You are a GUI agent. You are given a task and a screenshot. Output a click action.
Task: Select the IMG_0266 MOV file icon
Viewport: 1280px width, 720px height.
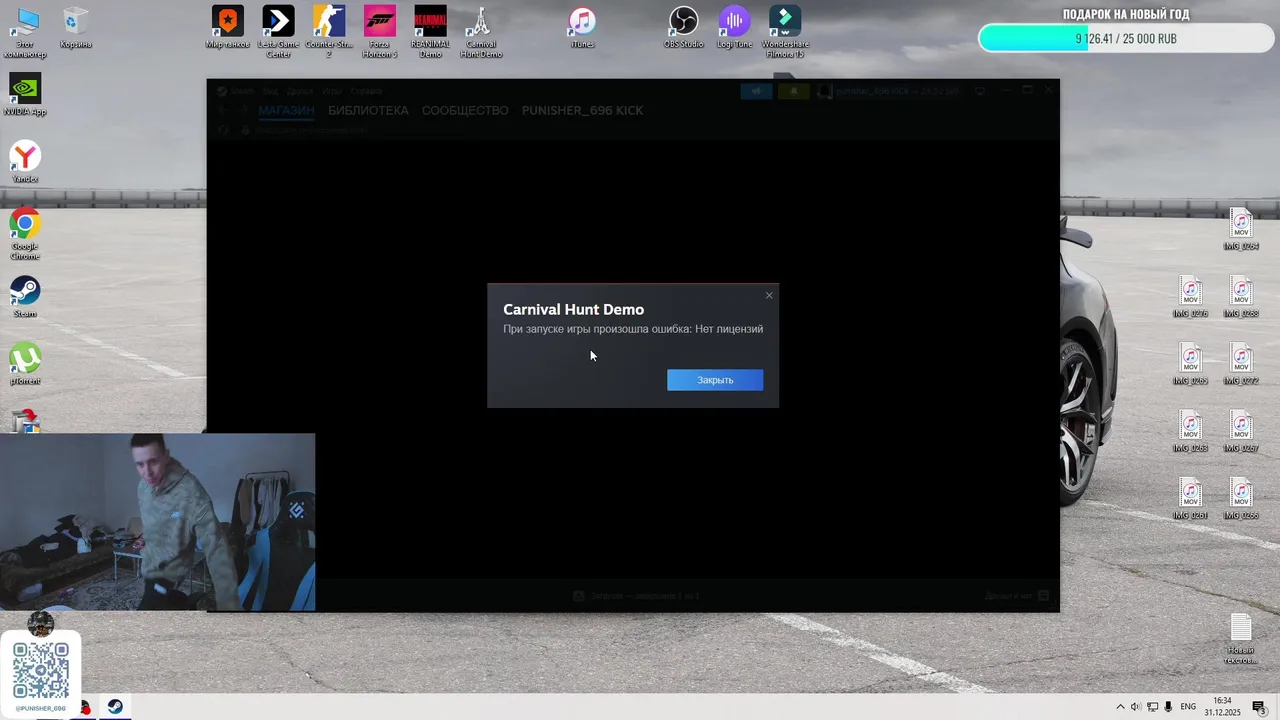click(x=1241, y=498)
